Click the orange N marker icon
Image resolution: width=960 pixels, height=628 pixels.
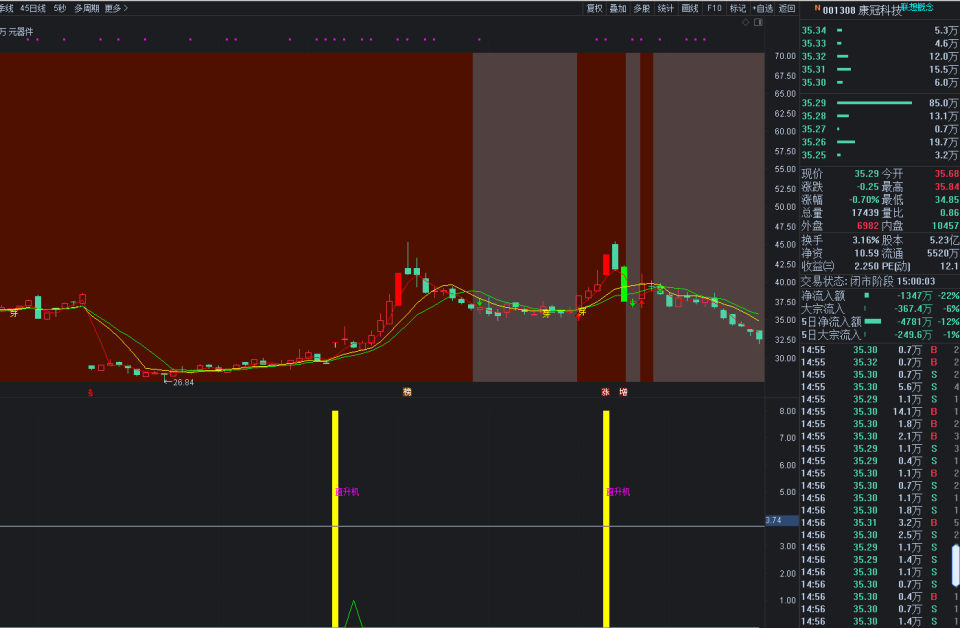[817, 8]
